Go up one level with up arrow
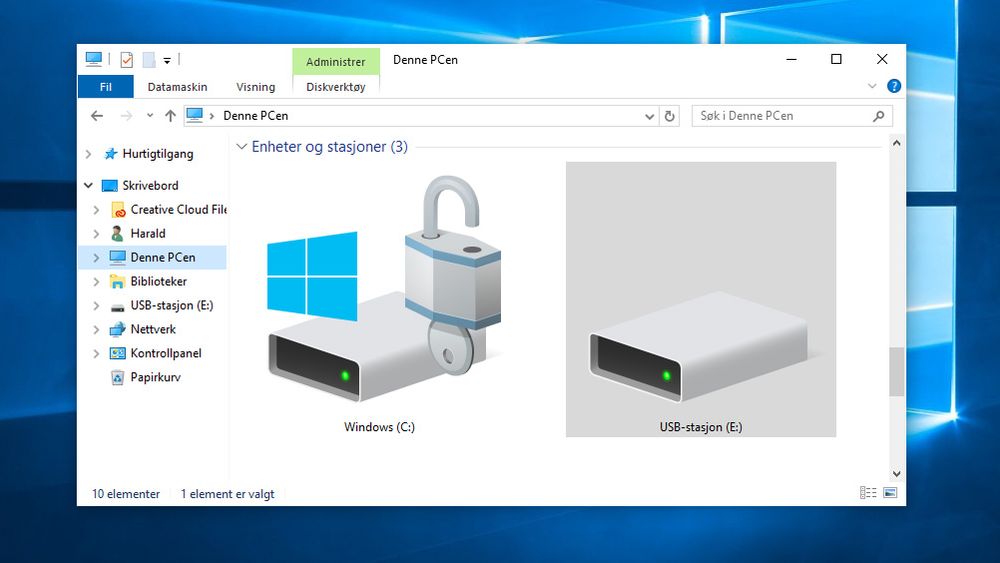 170,116
